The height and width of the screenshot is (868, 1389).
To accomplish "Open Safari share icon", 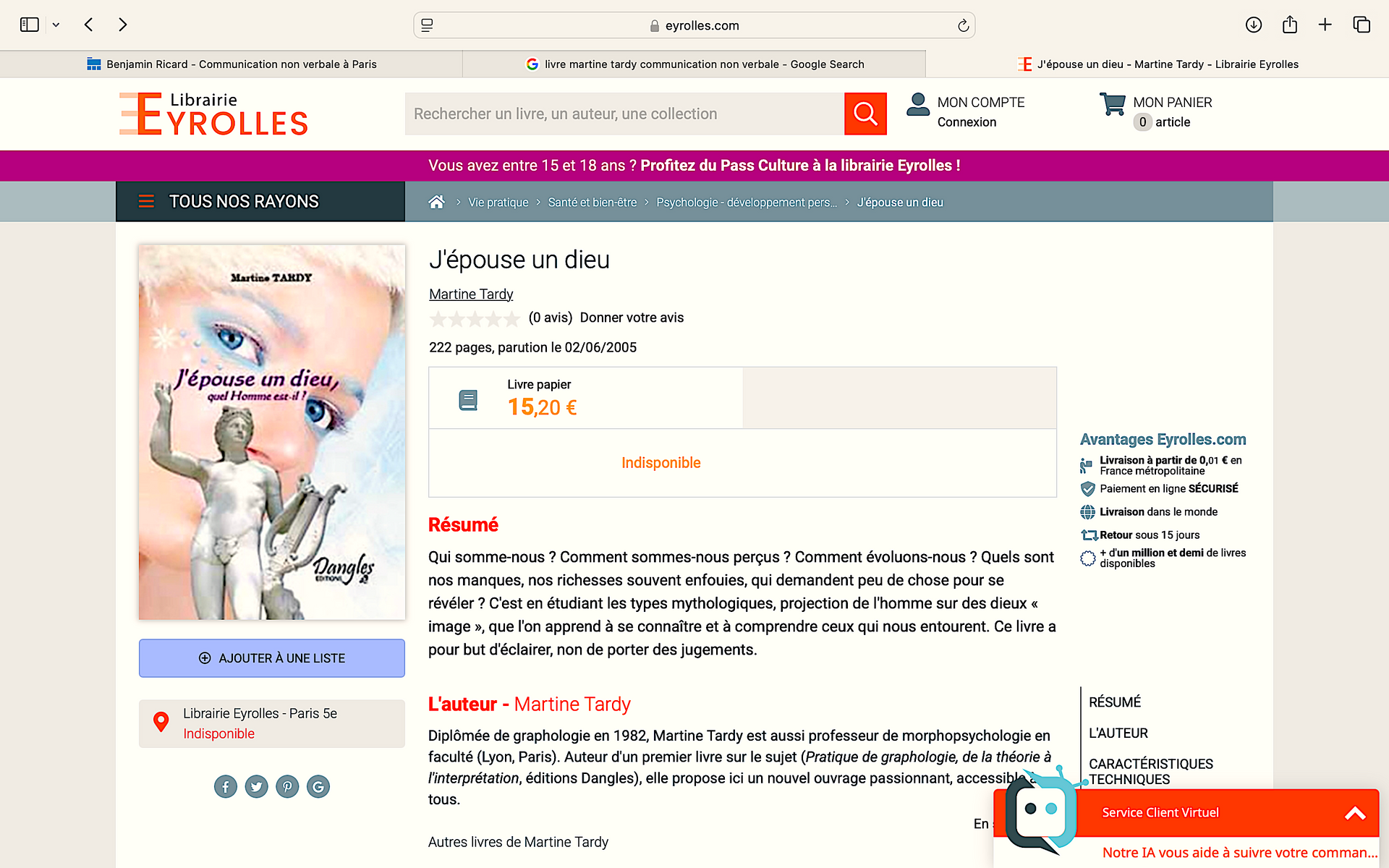I will pyautogui.click(x=1289, y=25).
